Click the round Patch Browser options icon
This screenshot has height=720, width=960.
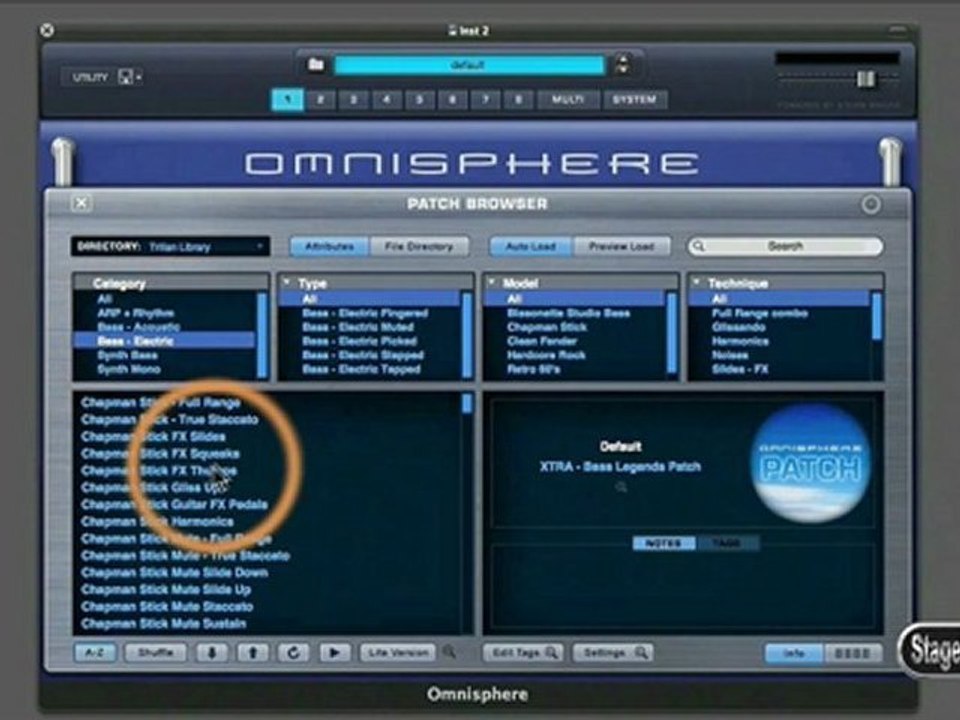[871, 204]
